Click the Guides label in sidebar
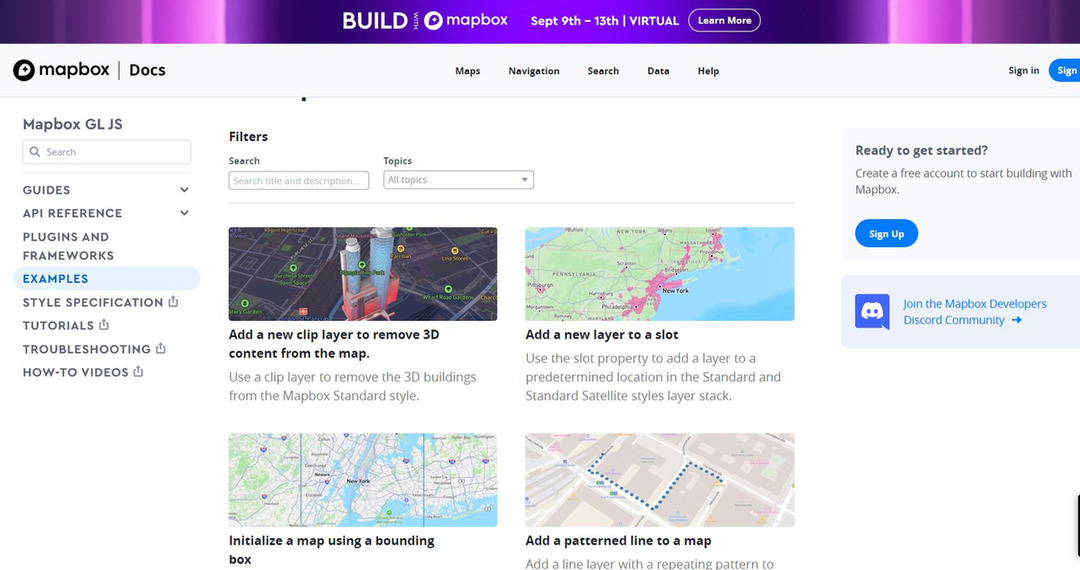This screenshot has width=1080, height=570. (x=46, y=190)
